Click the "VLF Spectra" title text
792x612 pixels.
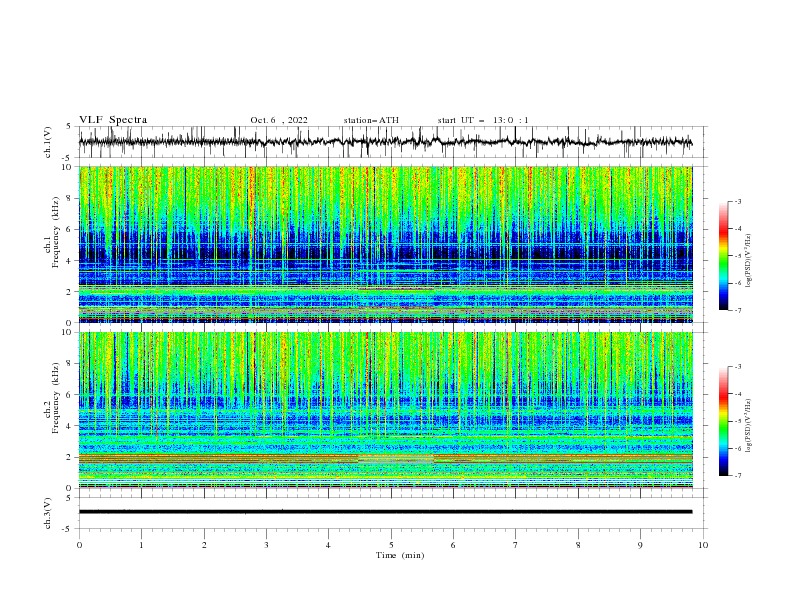point(113,120)
